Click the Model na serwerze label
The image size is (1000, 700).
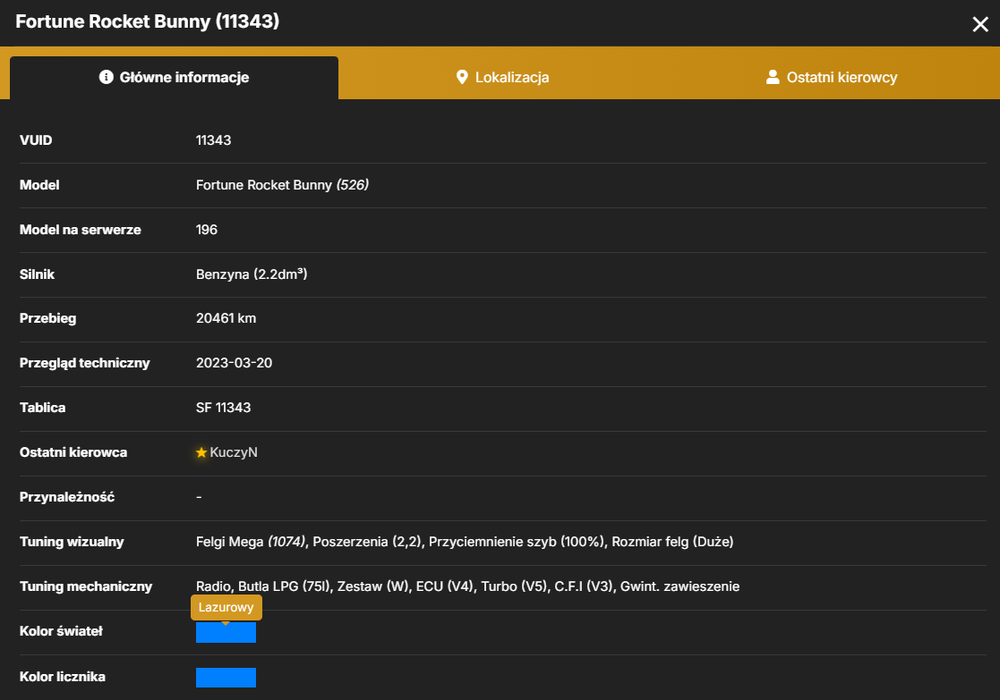click(x=80, y=230)
